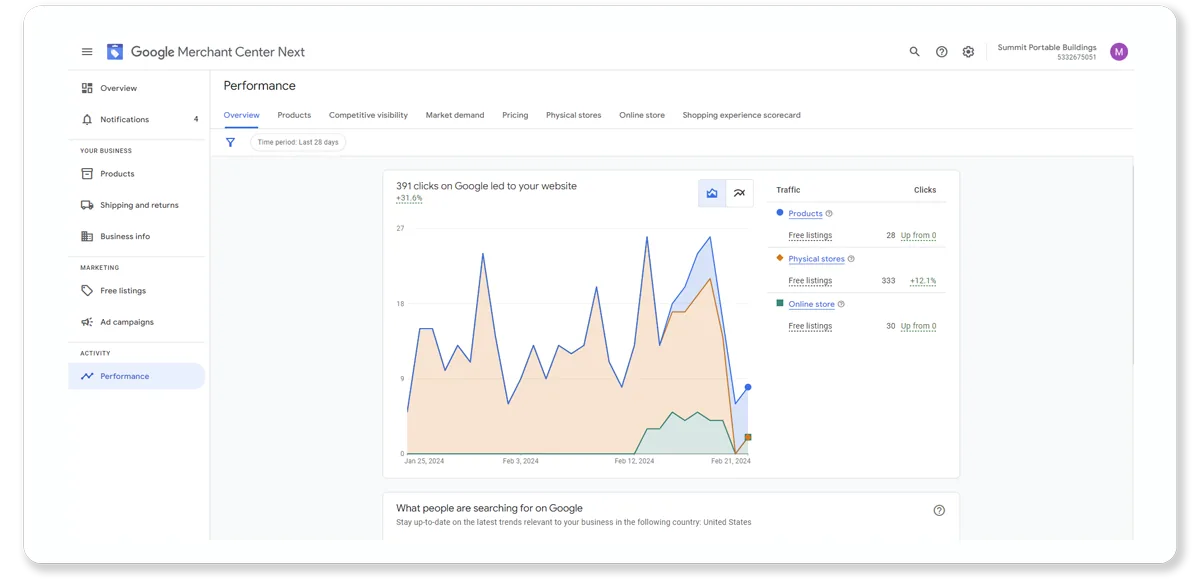Click the green Online store legend square
Viewport: 1200px width, 580px height.
780,303
